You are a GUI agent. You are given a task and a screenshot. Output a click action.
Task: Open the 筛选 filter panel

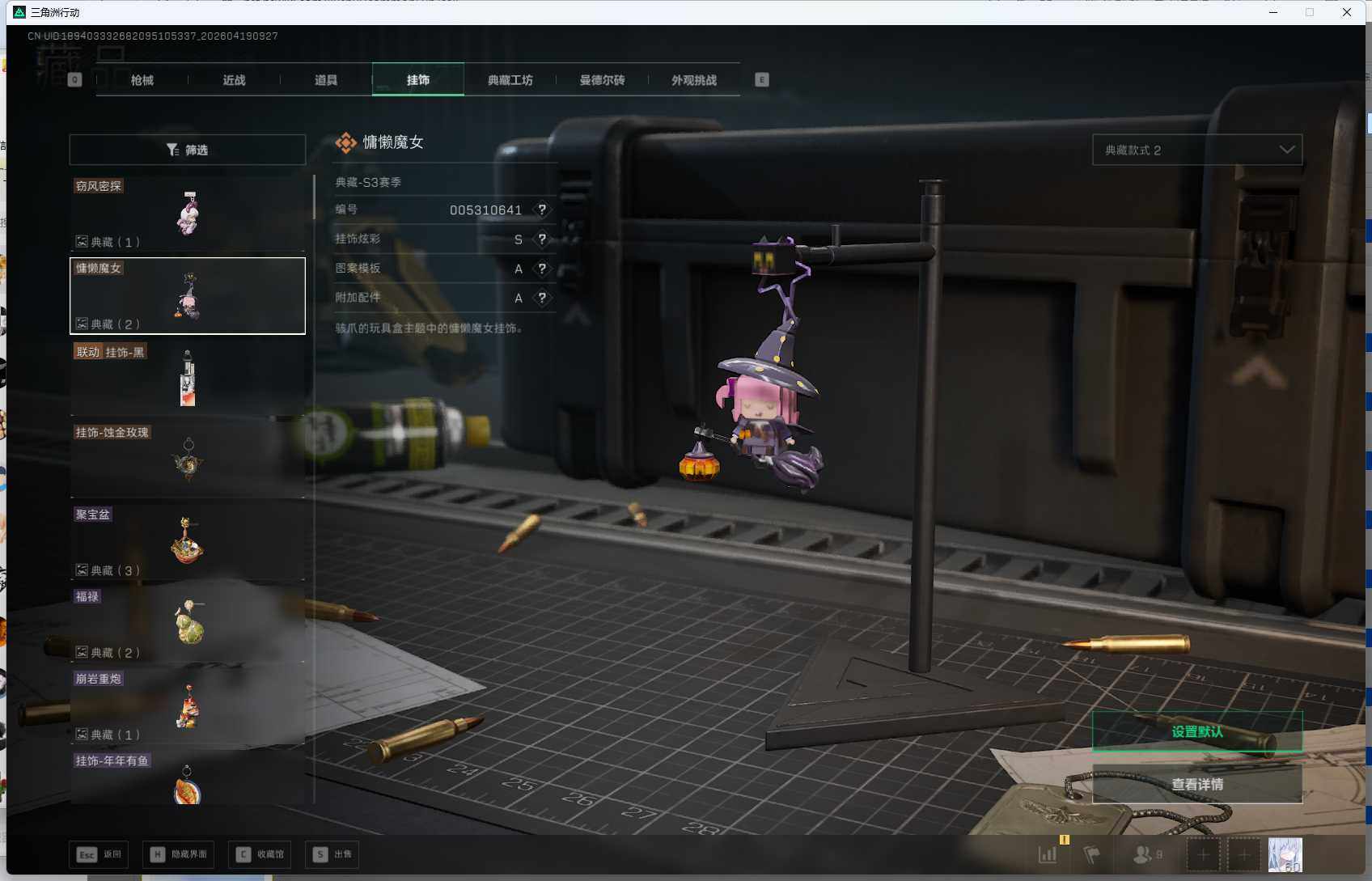[x=187, y=150]
